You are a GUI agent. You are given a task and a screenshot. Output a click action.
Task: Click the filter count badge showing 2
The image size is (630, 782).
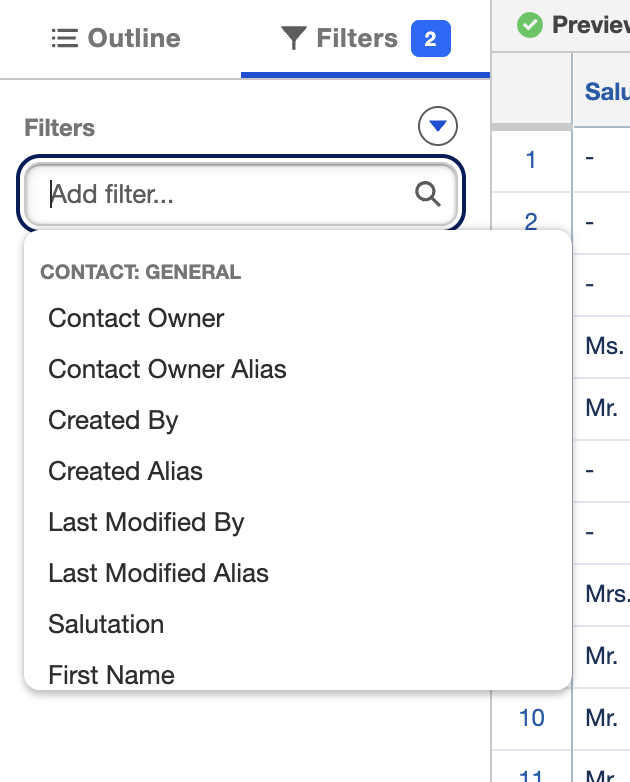[430, 38]
